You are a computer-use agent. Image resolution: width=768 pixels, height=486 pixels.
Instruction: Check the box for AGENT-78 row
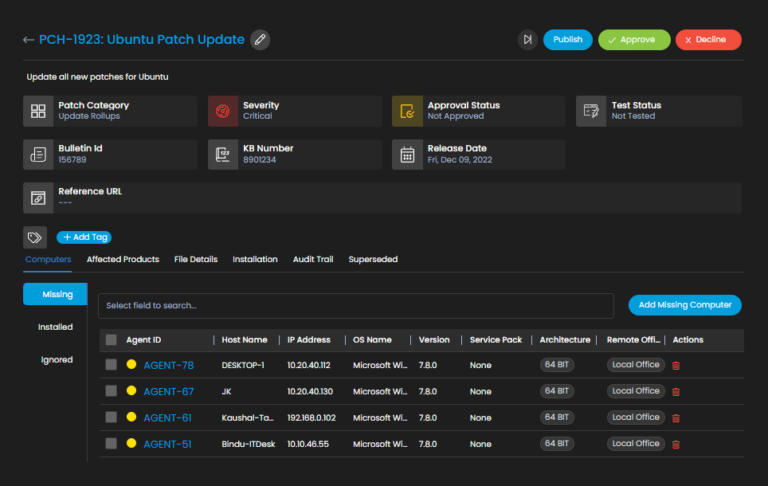click(x=111, y=365)
